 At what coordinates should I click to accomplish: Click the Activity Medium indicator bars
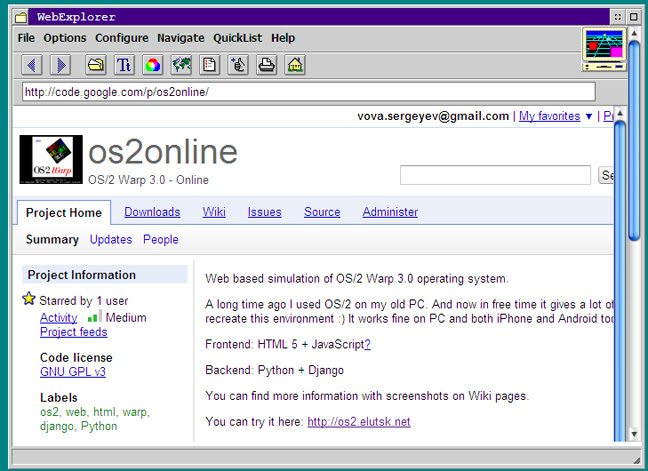95,316
